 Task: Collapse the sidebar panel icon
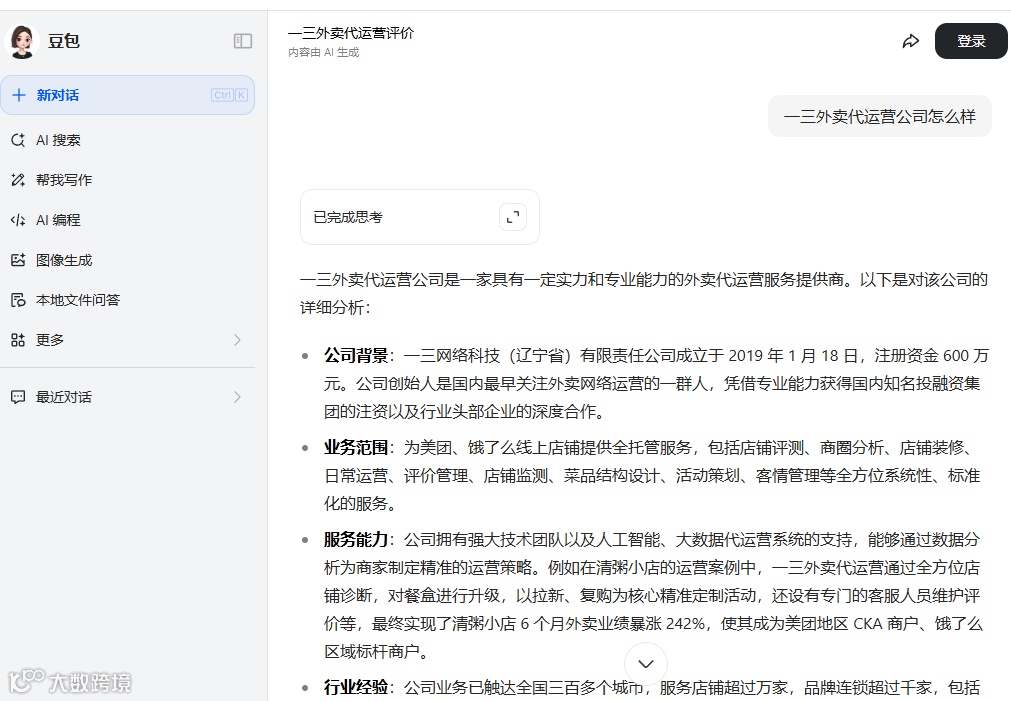pos(242,41)
